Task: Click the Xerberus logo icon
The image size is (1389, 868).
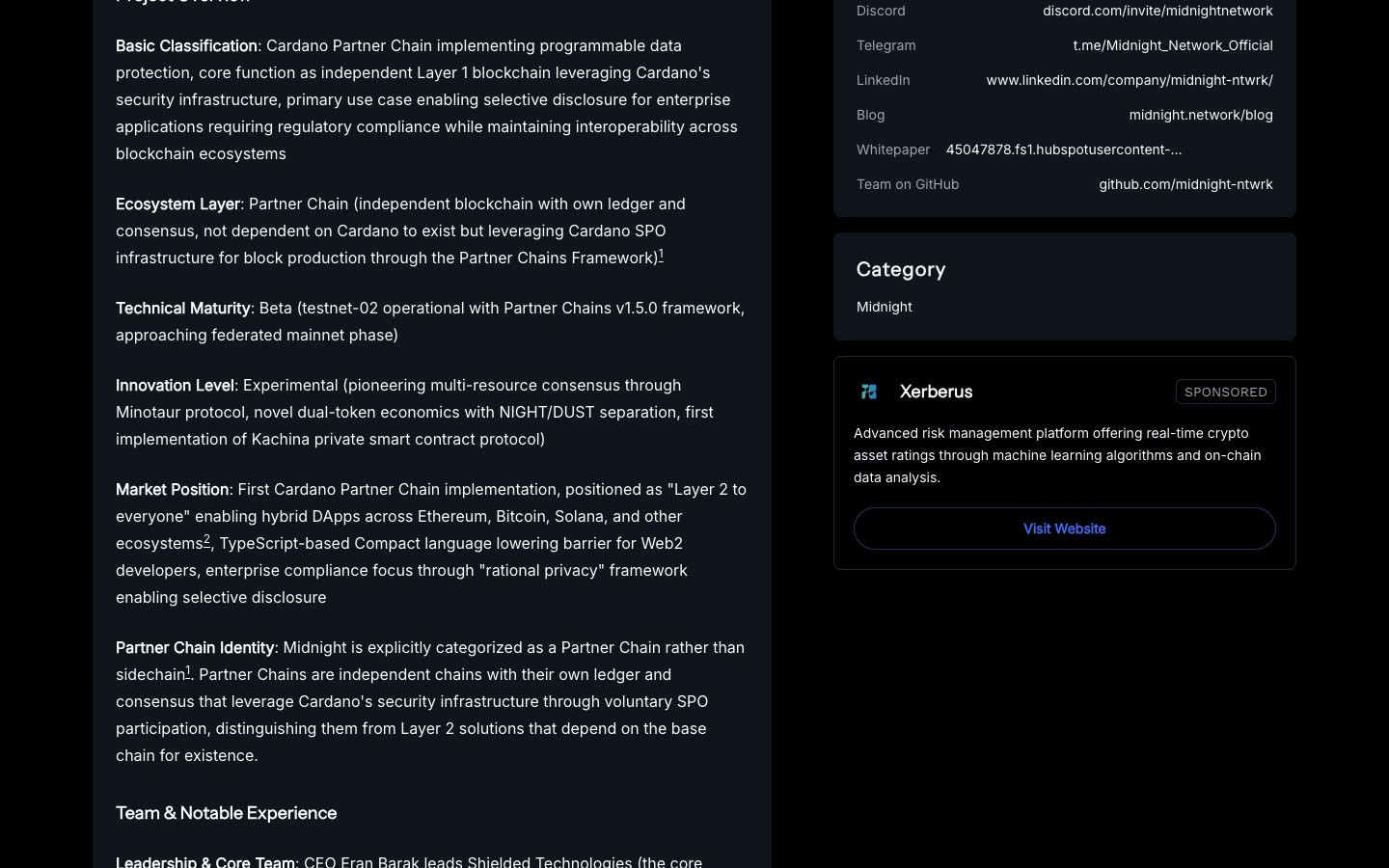Action: point(869,392)
